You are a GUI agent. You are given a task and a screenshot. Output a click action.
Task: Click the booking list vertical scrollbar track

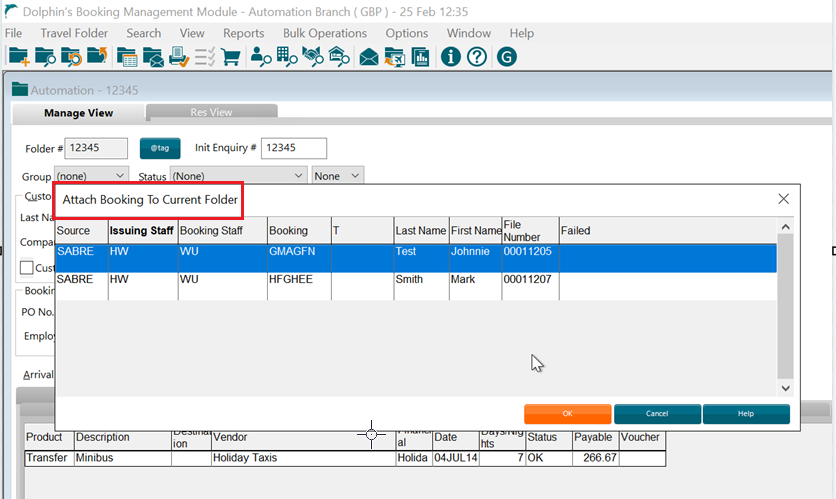click(x=785, y=307)
